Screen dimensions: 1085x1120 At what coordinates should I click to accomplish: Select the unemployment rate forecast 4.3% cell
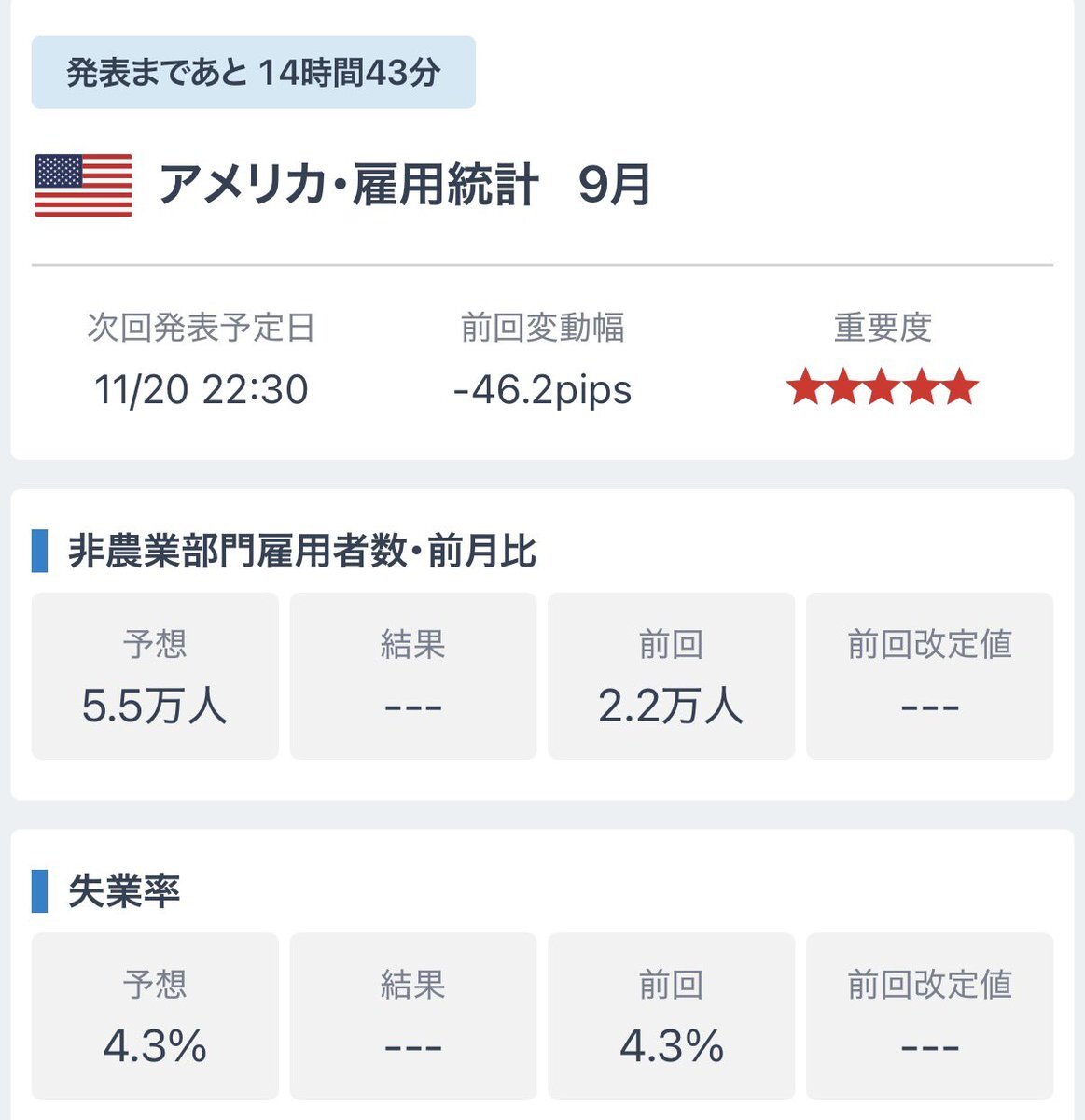(155, 1015)
